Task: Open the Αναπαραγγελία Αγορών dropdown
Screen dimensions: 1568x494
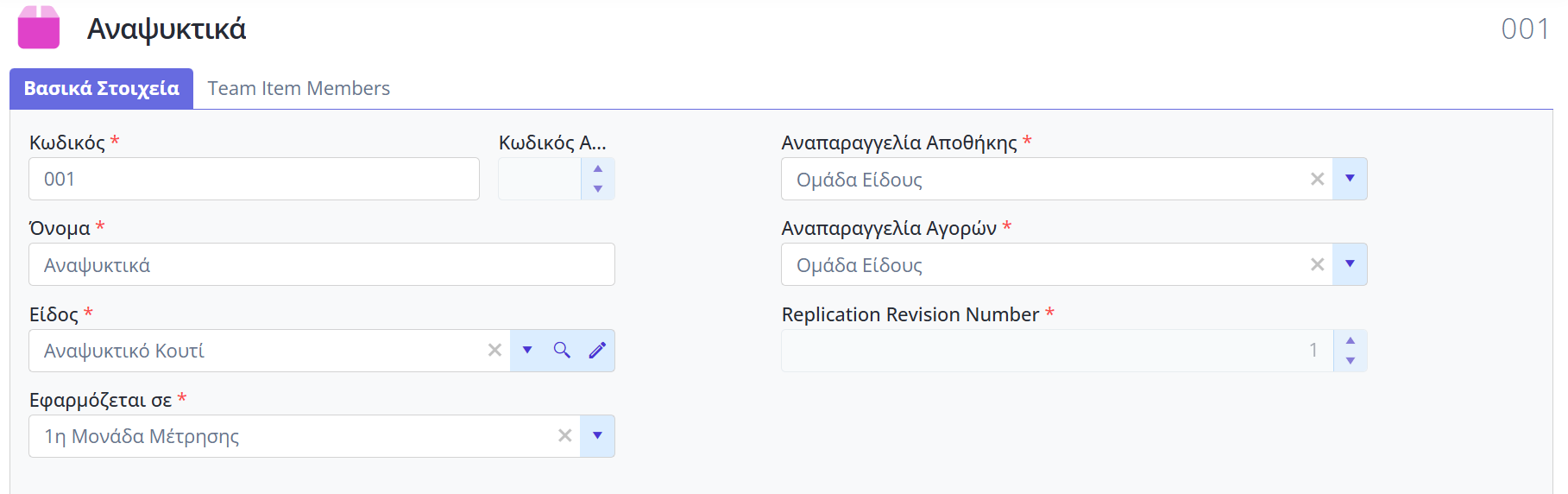Action: tap(1350, 264)
